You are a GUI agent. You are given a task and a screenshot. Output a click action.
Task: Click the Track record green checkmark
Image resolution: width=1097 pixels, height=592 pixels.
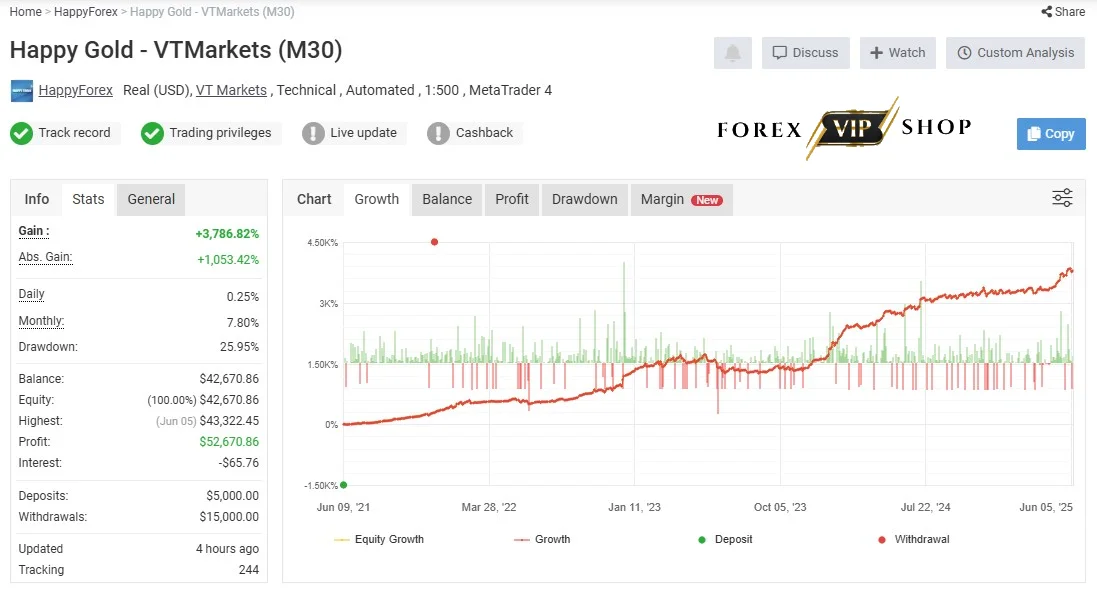point(22,133)
